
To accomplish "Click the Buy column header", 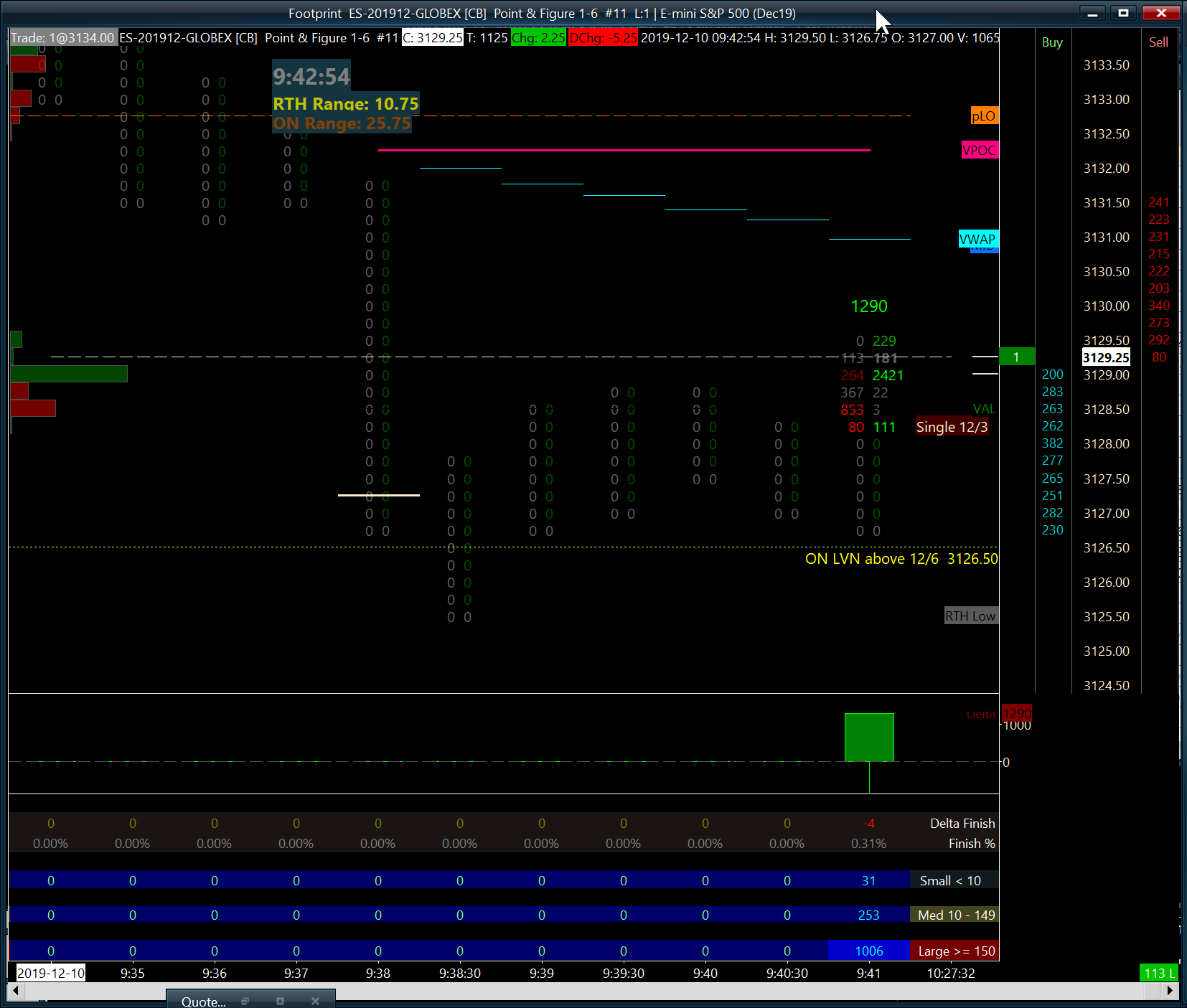I will pos(1052,42).
